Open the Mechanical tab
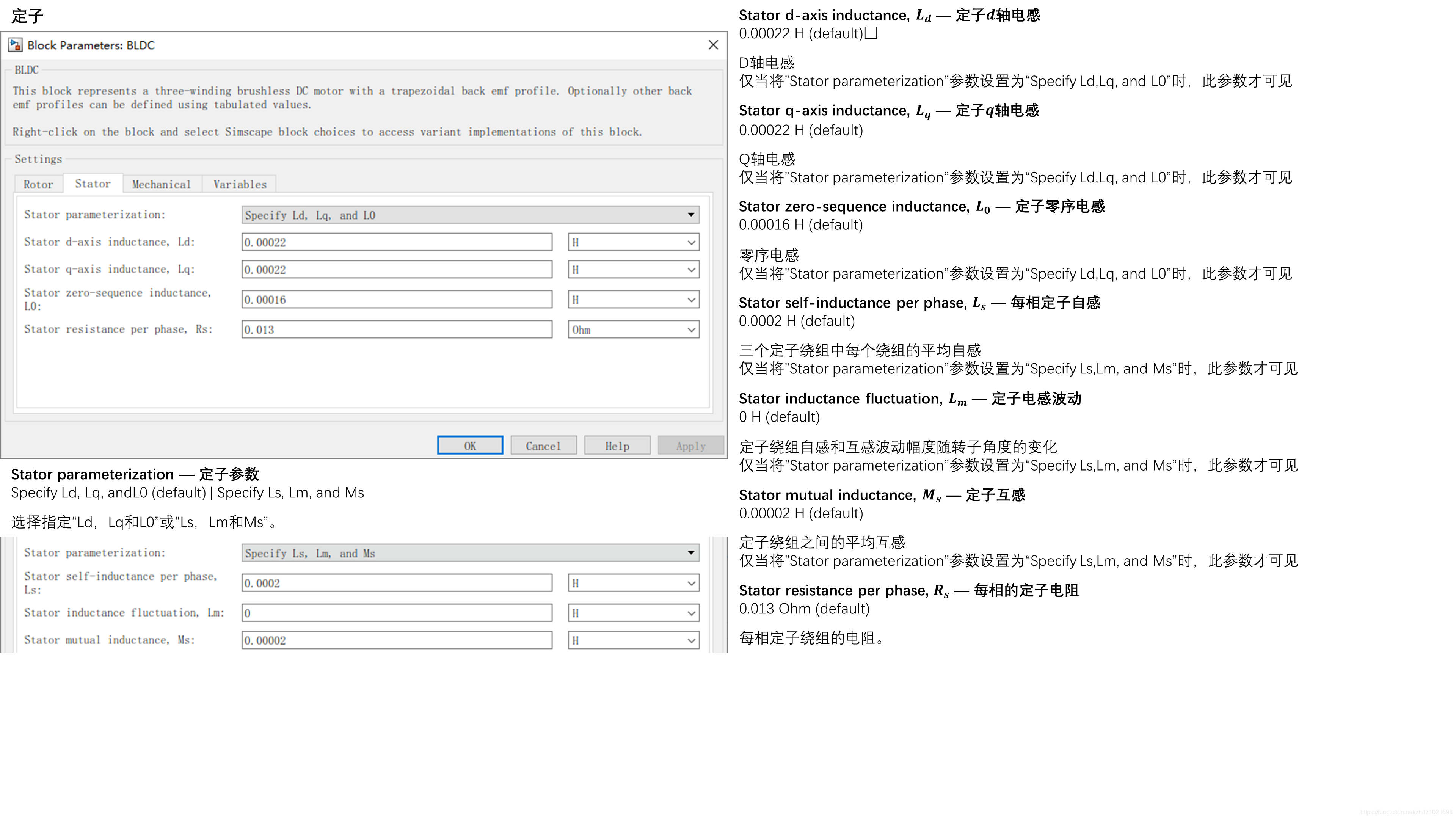This screenshot has width=1456, height=819. click(162, 184)
